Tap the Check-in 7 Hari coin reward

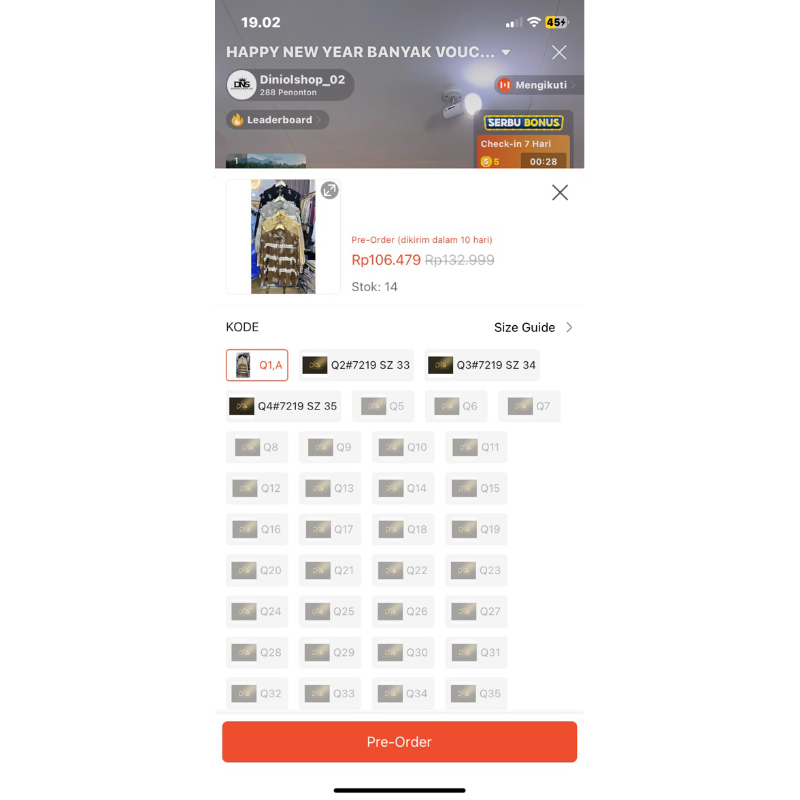click(523, 152)
